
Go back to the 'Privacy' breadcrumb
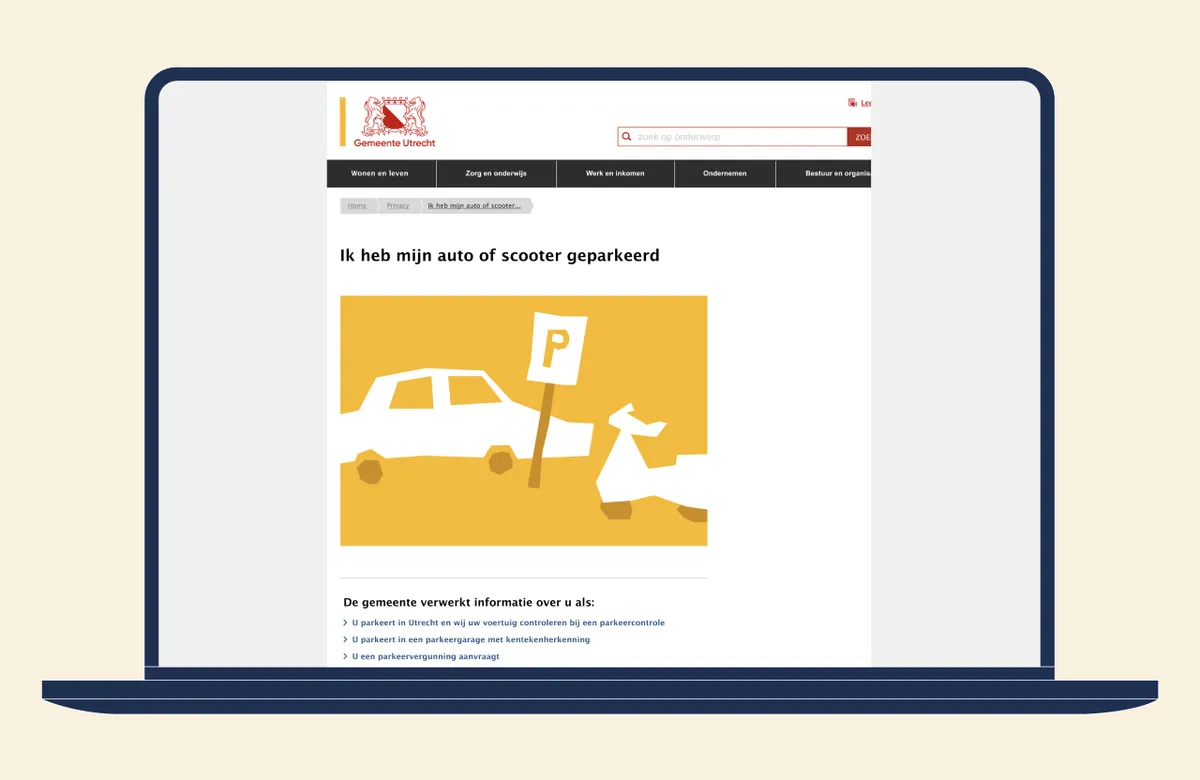398,206
